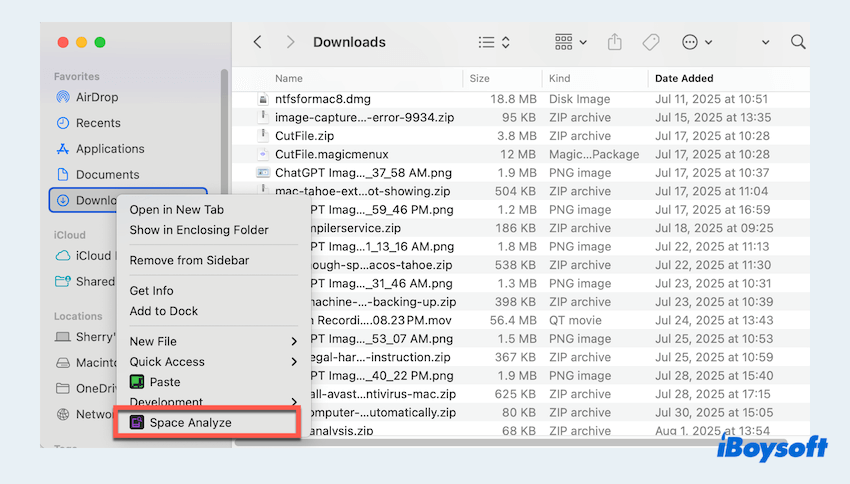
Task: Click the search magnifier icon
Action: tap(797, 42)
